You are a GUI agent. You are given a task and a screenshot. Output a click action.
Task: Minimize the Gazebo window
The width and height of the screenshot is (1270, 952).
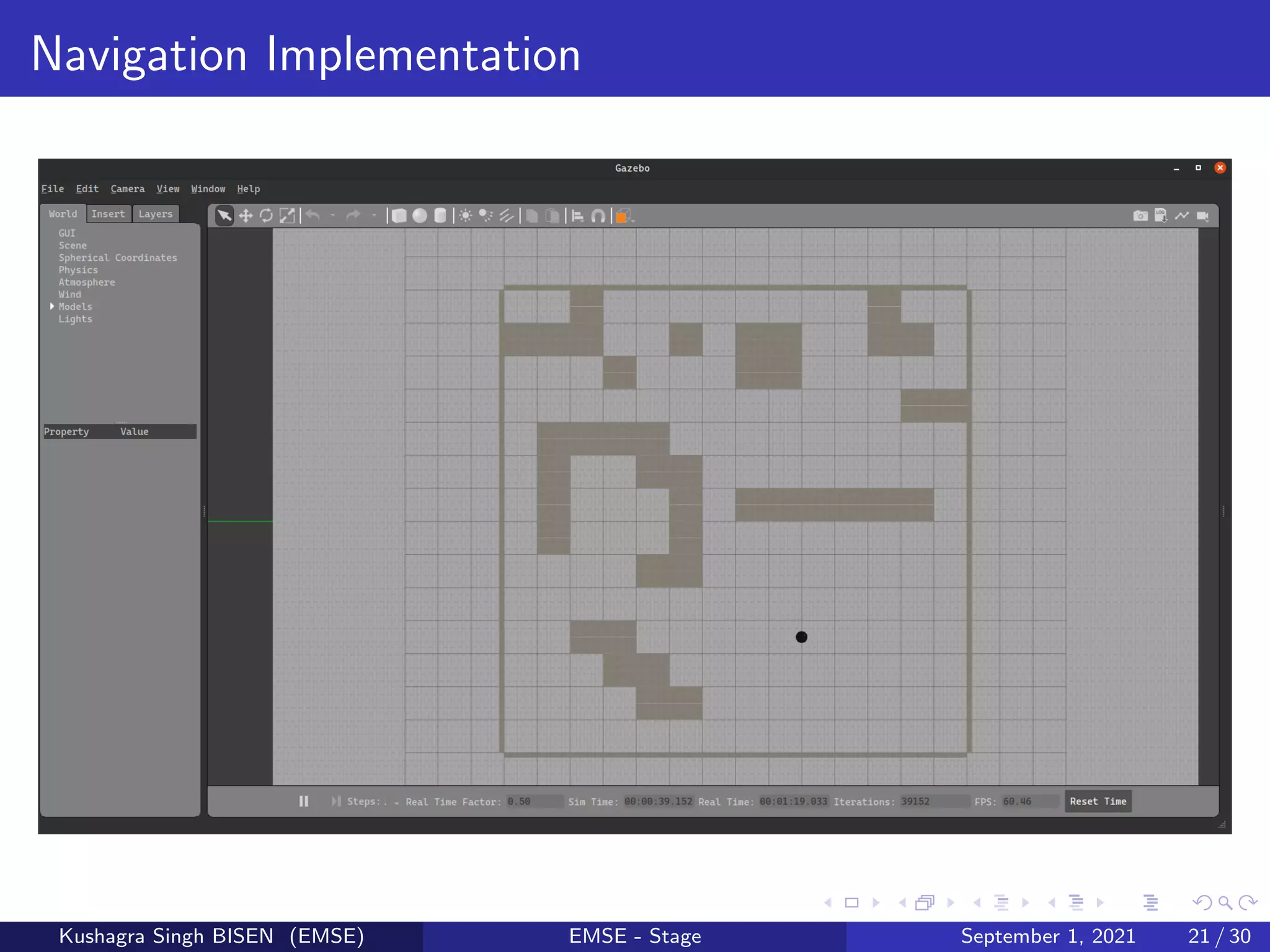tap(1176, 169)
